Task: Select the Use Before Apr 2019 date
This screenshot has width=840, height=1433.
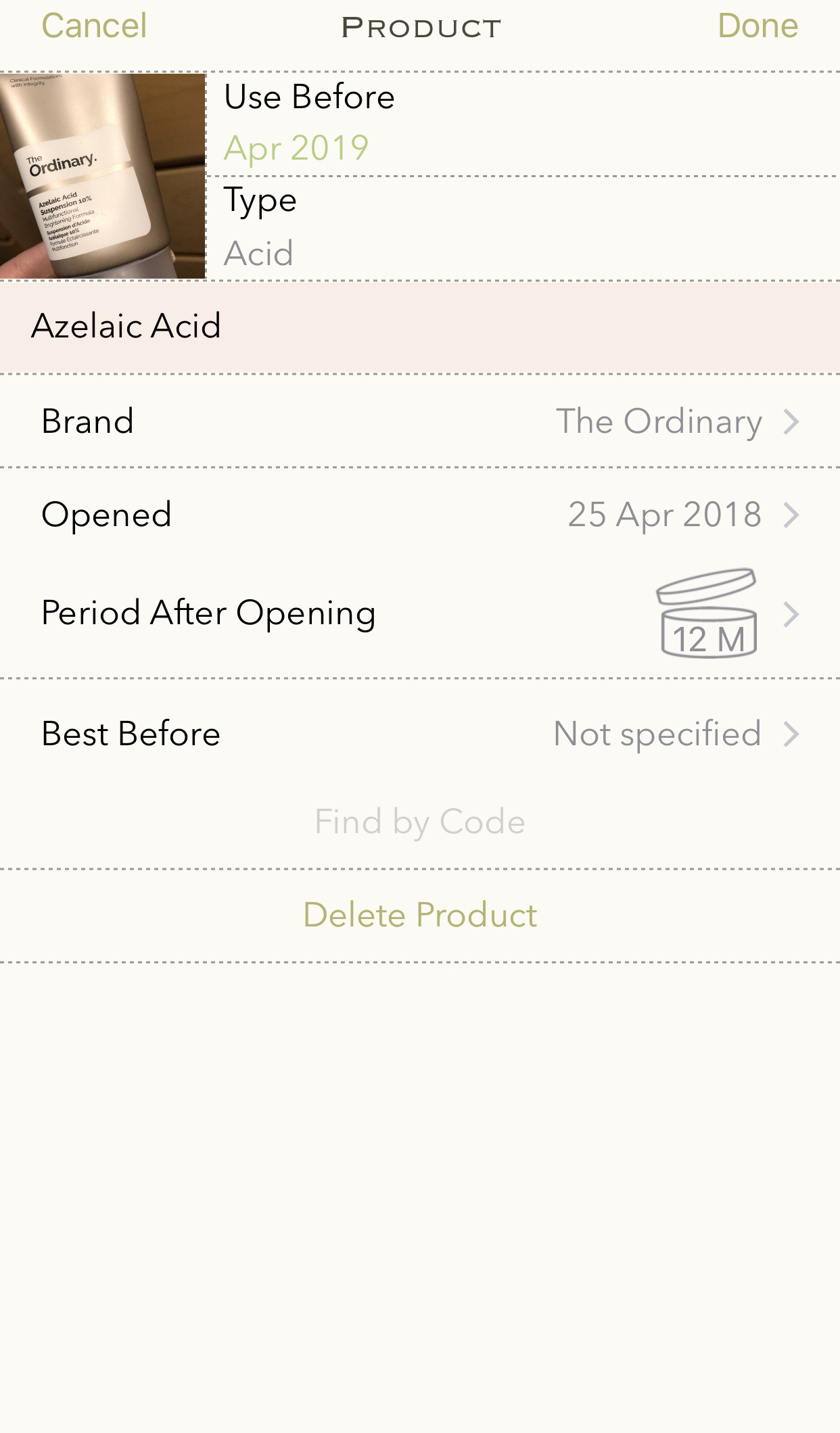Action: click(x=296, y=148)
